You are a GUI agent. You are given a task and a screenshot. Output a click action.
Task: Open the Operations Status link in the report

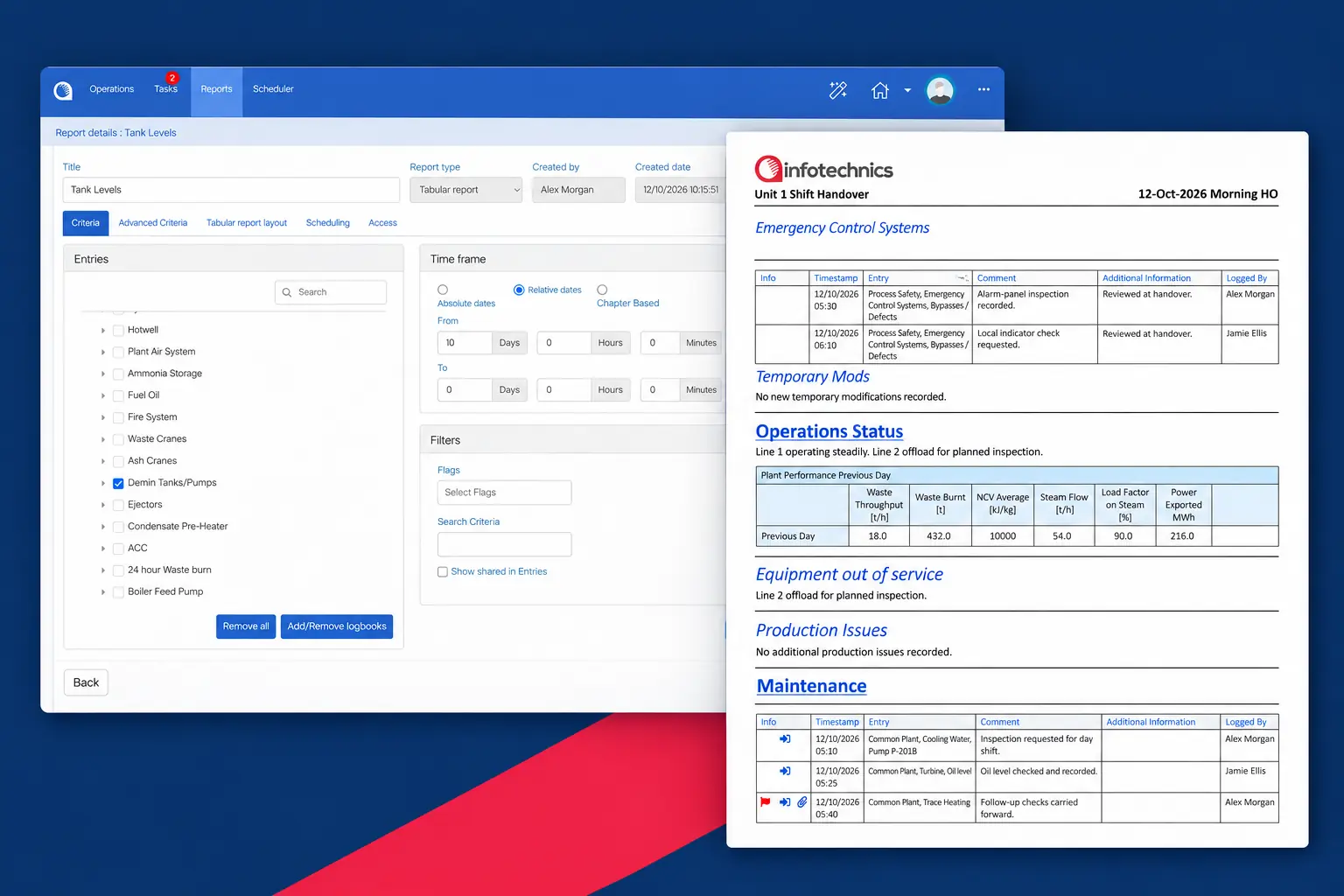click(x=829, y=431)
